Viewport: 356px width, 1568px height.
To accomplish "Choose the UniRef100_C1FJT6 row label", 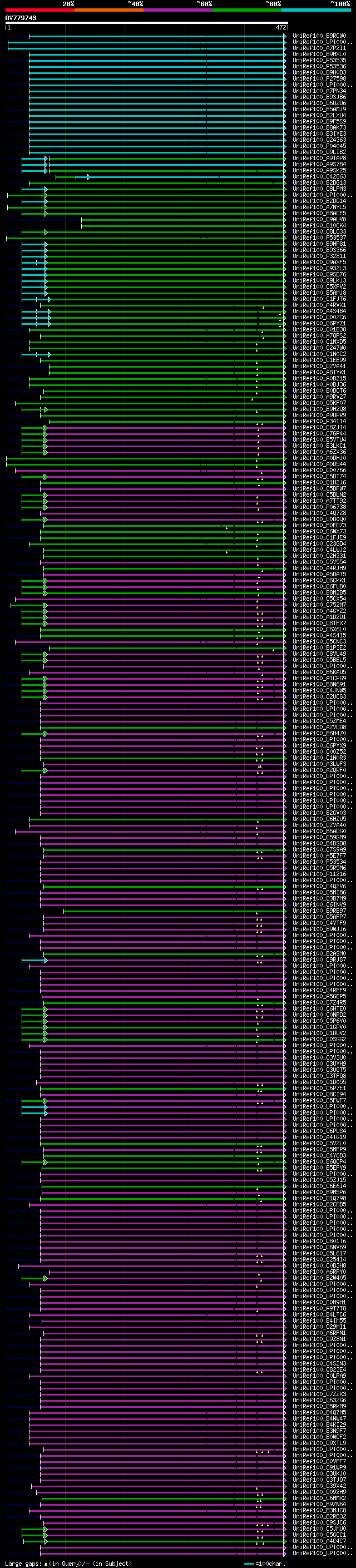I will click(319, 299).
